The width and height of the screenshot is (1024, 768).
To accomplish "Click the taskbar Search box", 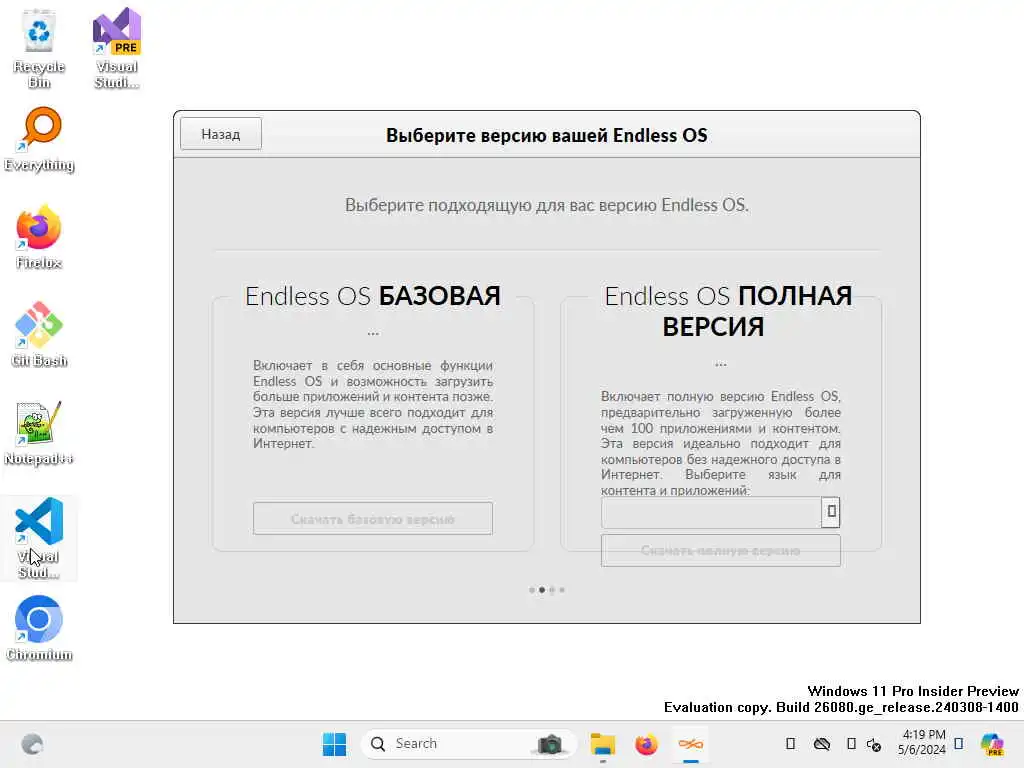I will (468, 744).
